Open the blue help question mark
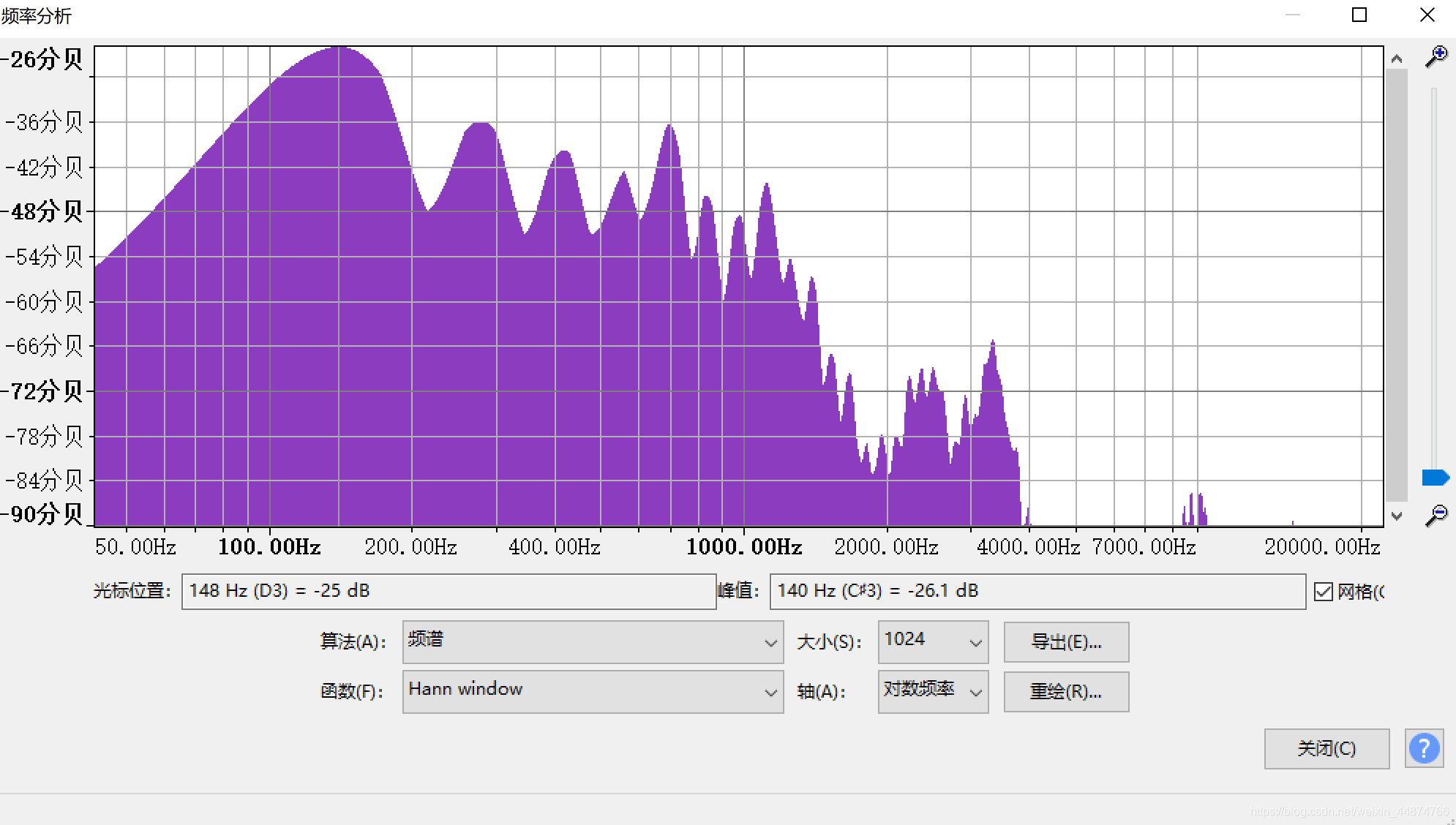This screenshot has width=1456, height=825. tap(1424, 748)
